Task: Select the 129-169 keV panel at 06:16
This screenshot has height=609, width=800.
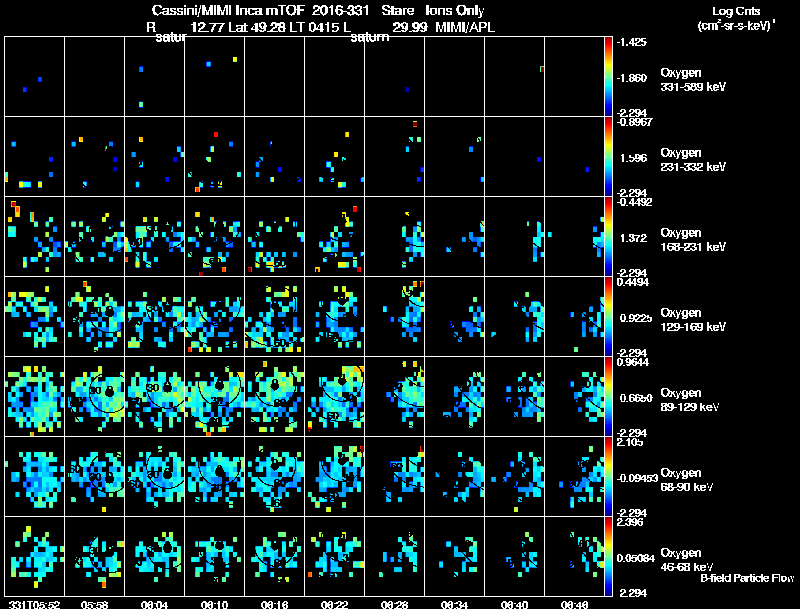Action: (274, 317)
